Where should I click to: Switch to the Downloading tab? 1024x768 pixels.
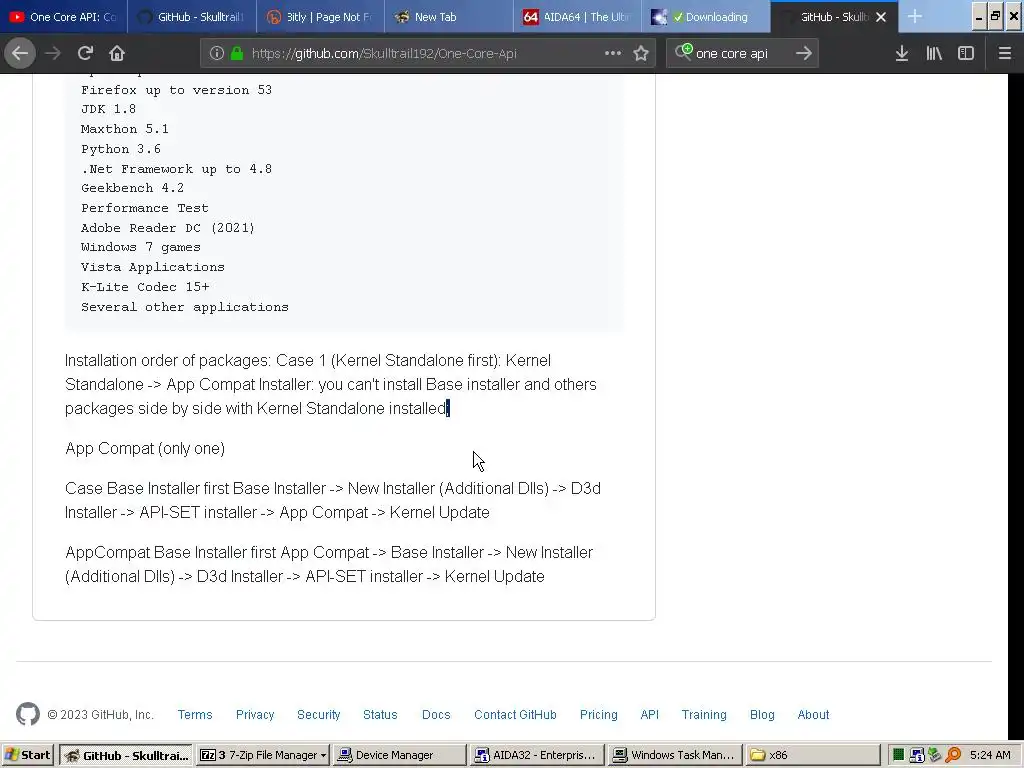point(706,17)
